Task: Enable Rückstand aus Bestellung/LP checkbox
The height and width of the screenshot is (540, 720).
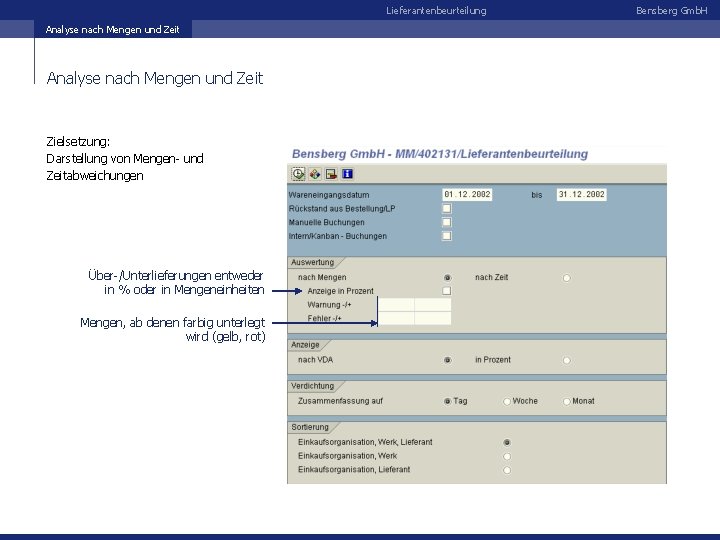Action: 446,208
